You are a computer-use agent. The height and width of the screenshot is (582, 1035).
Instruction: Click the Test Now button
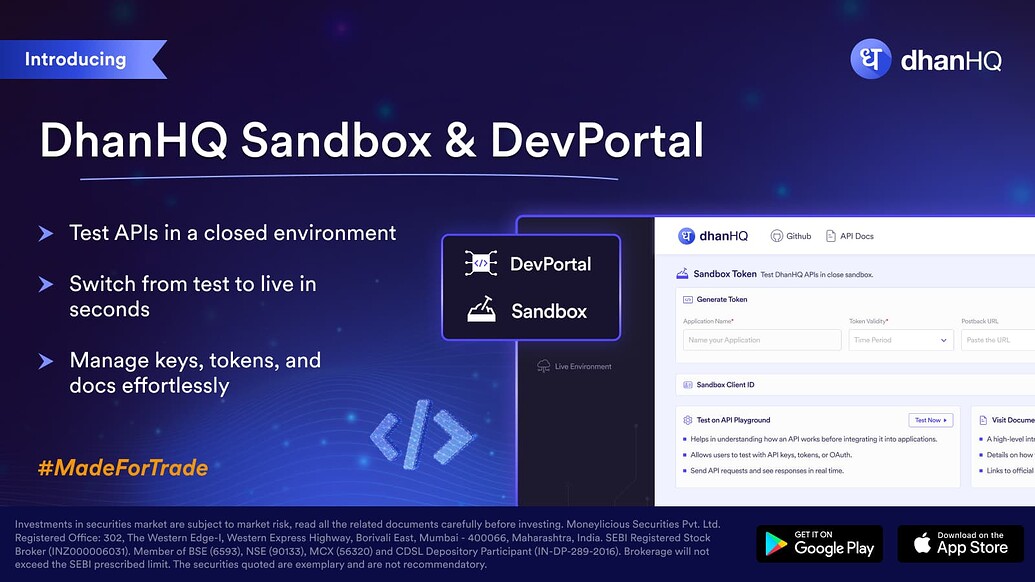coord(930,420)
